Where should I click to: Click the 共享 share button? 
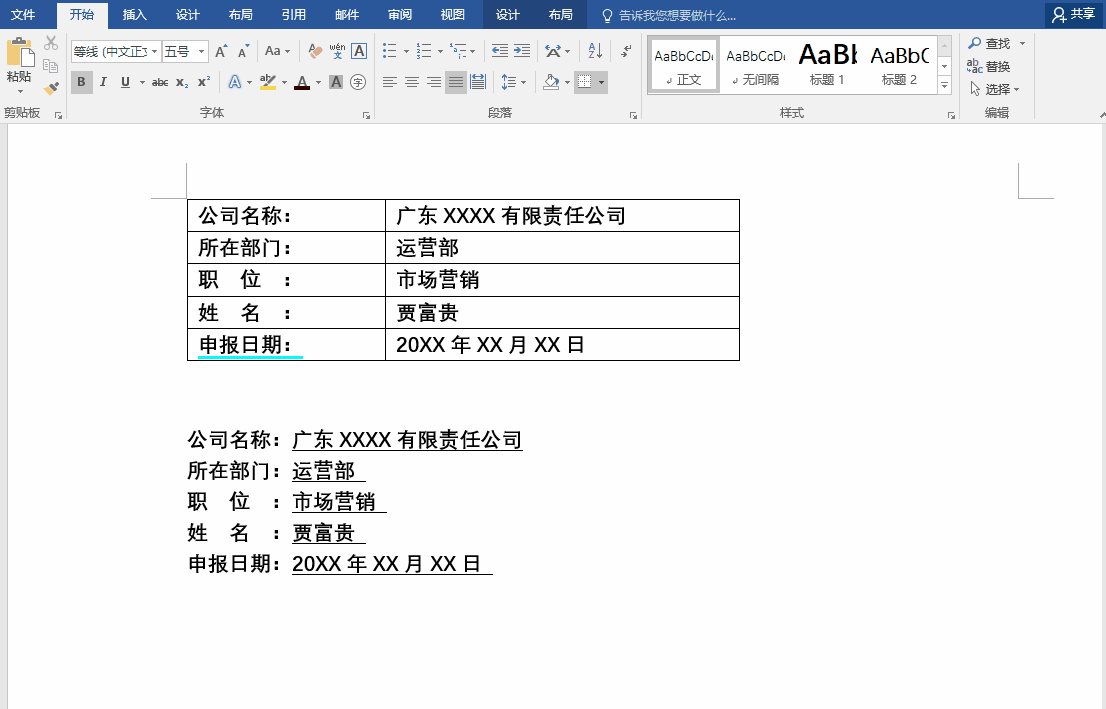[1074, 14]
